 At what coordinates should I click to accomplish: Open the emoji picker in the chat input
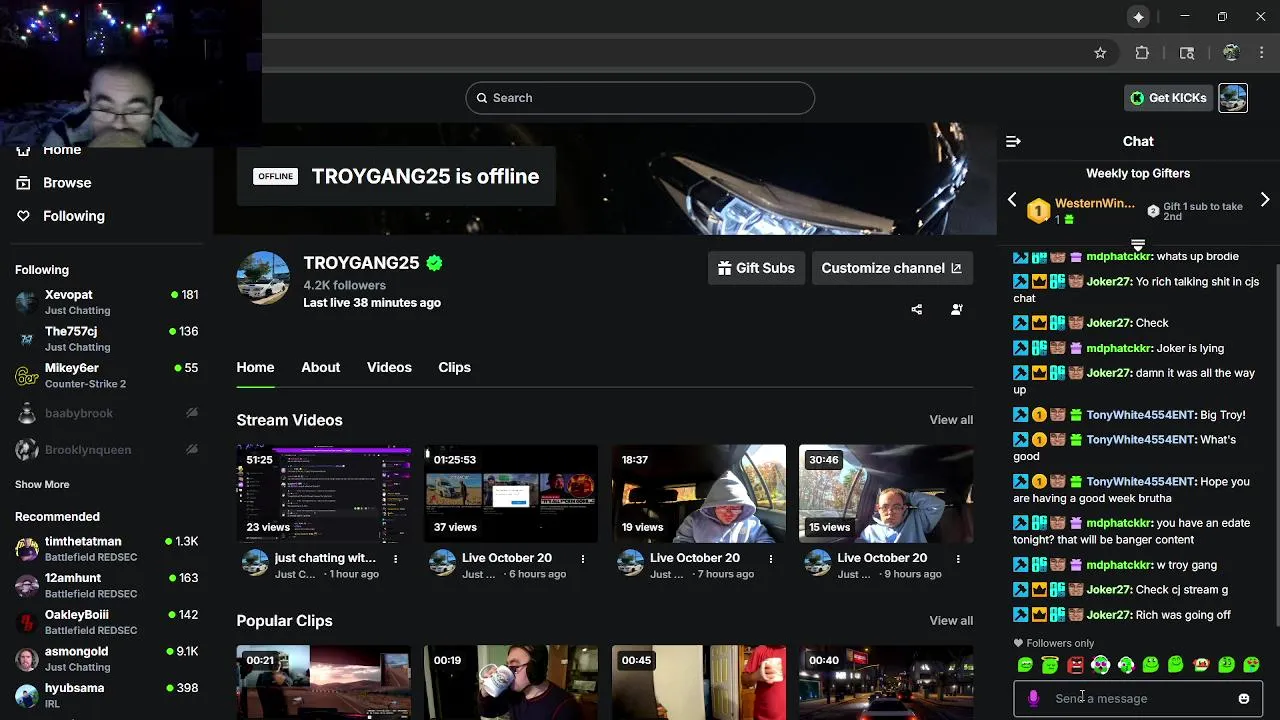1244,699
